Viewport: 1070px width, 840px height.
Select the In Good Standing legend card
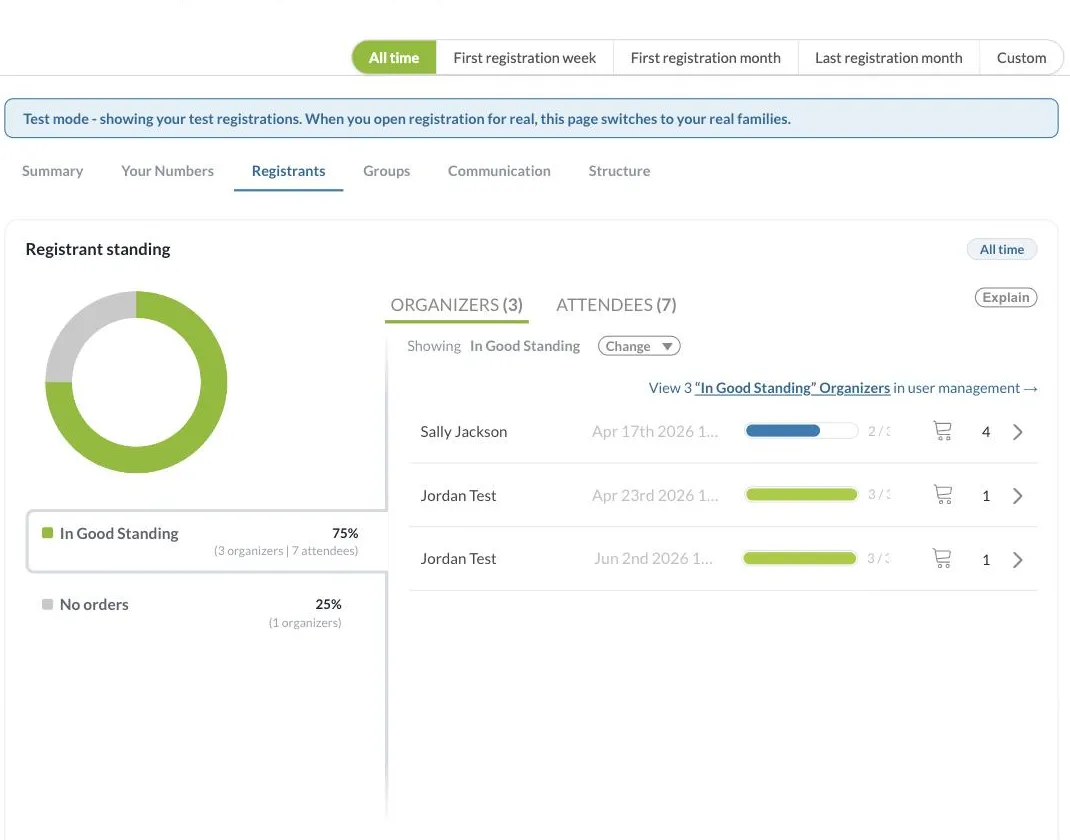point(206,541)
